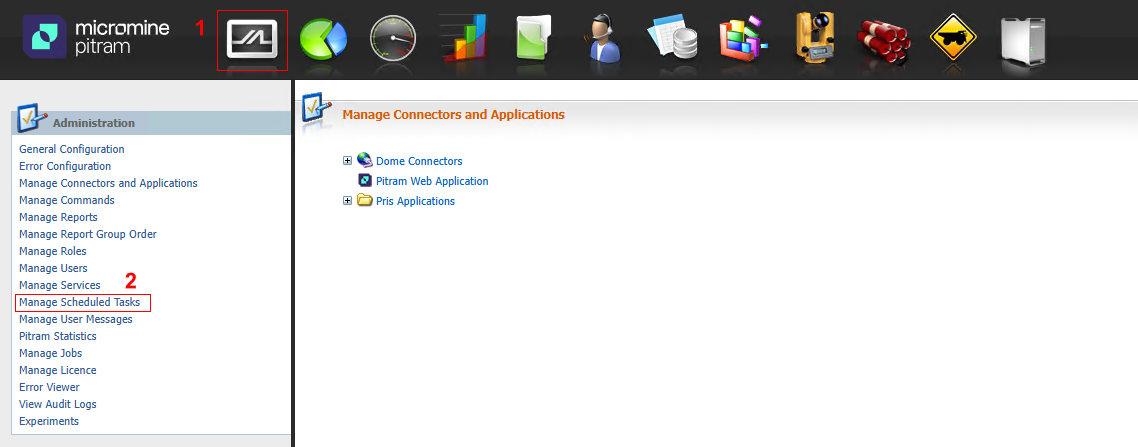Go to General Configuration

71,149
